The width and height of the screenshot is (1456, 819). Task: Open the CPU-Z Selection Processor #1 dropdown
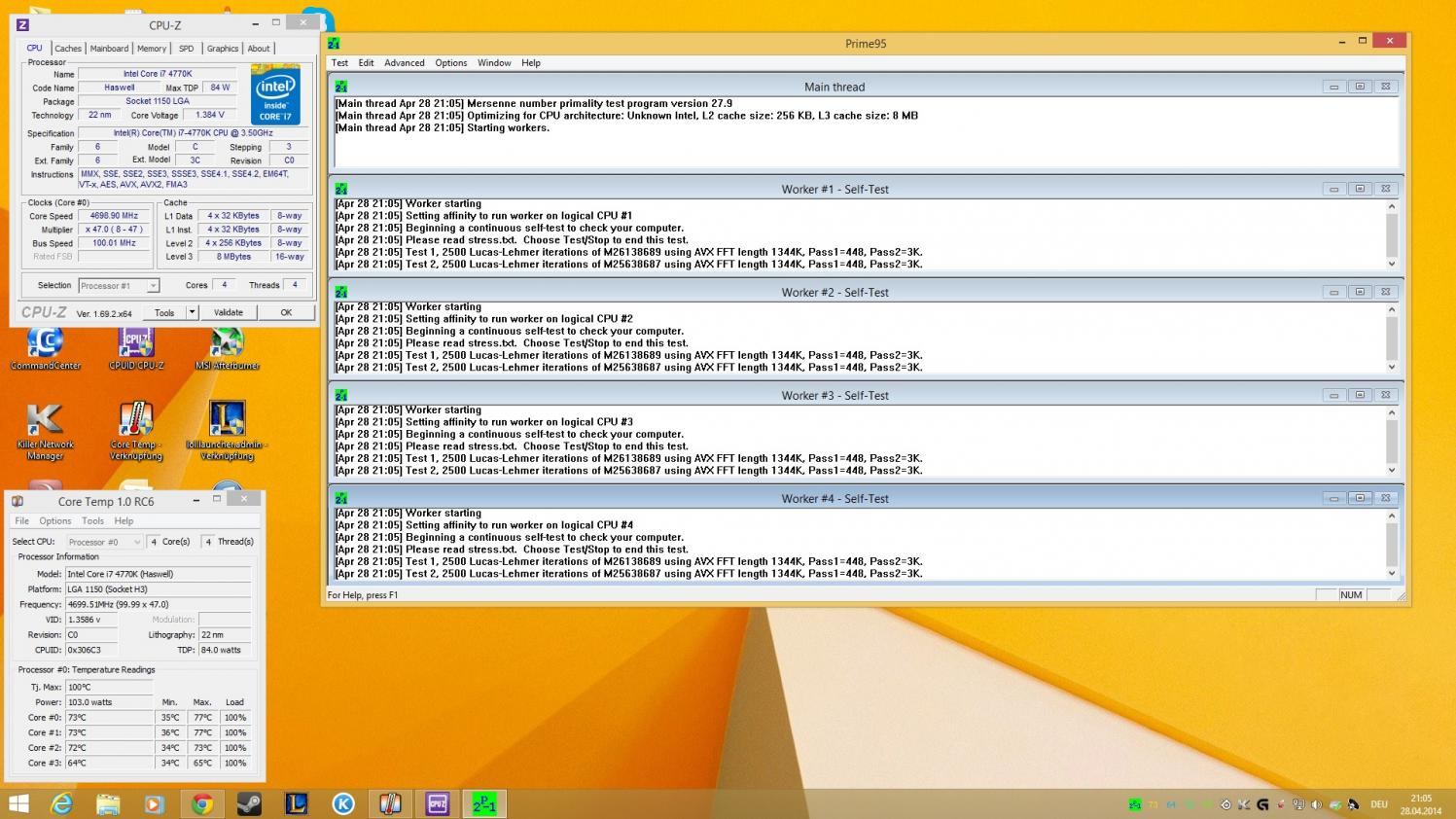[x=153, y=286]
